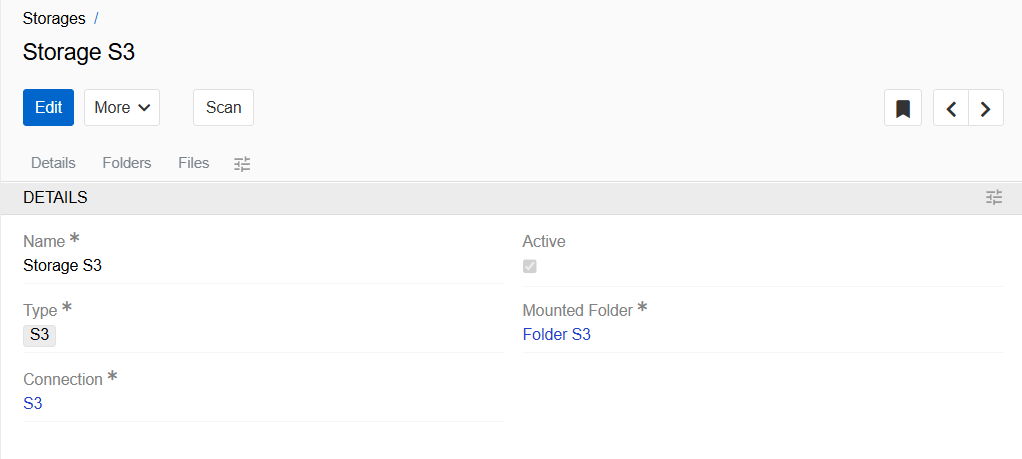The height and width of the screenshot is (459, 1022).
Task: Go to the next record arrow
Action: tap(986, 108)
